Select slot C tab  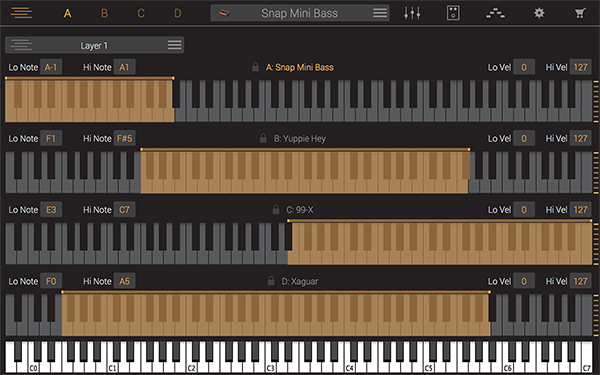click(x=141, y=13)
